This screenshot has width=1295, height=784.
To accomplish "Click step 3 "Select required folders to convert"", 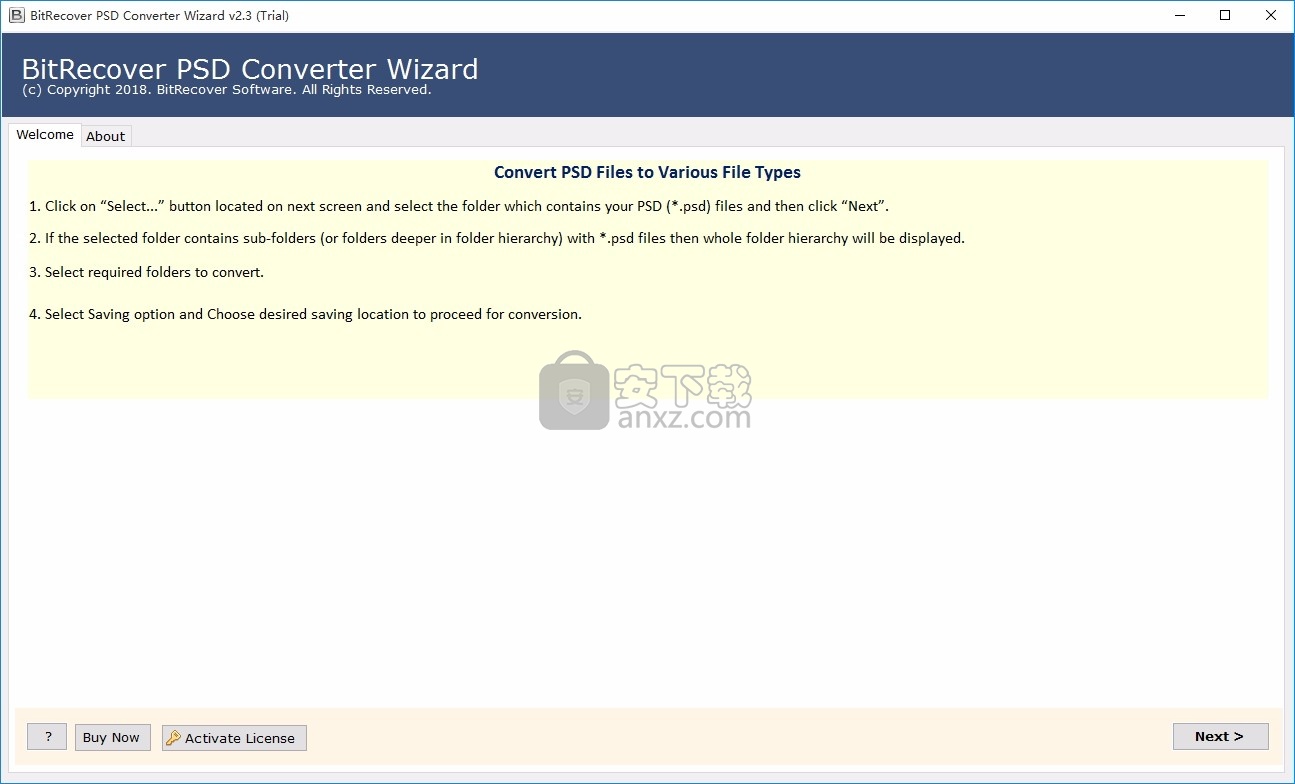I will 147,272.
